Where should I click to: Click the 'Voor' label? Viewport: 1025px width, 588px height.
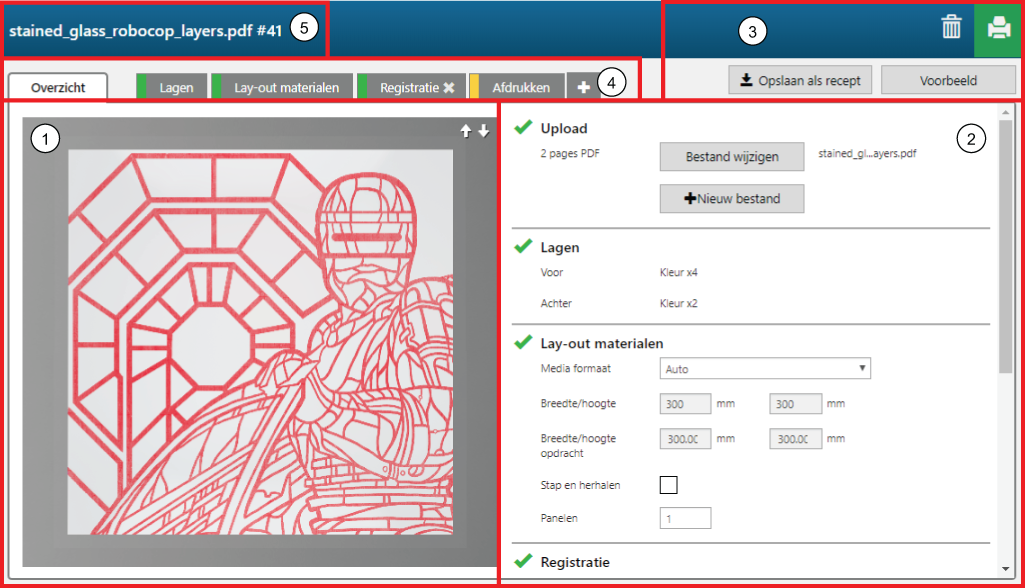click(x=552, y=272)
